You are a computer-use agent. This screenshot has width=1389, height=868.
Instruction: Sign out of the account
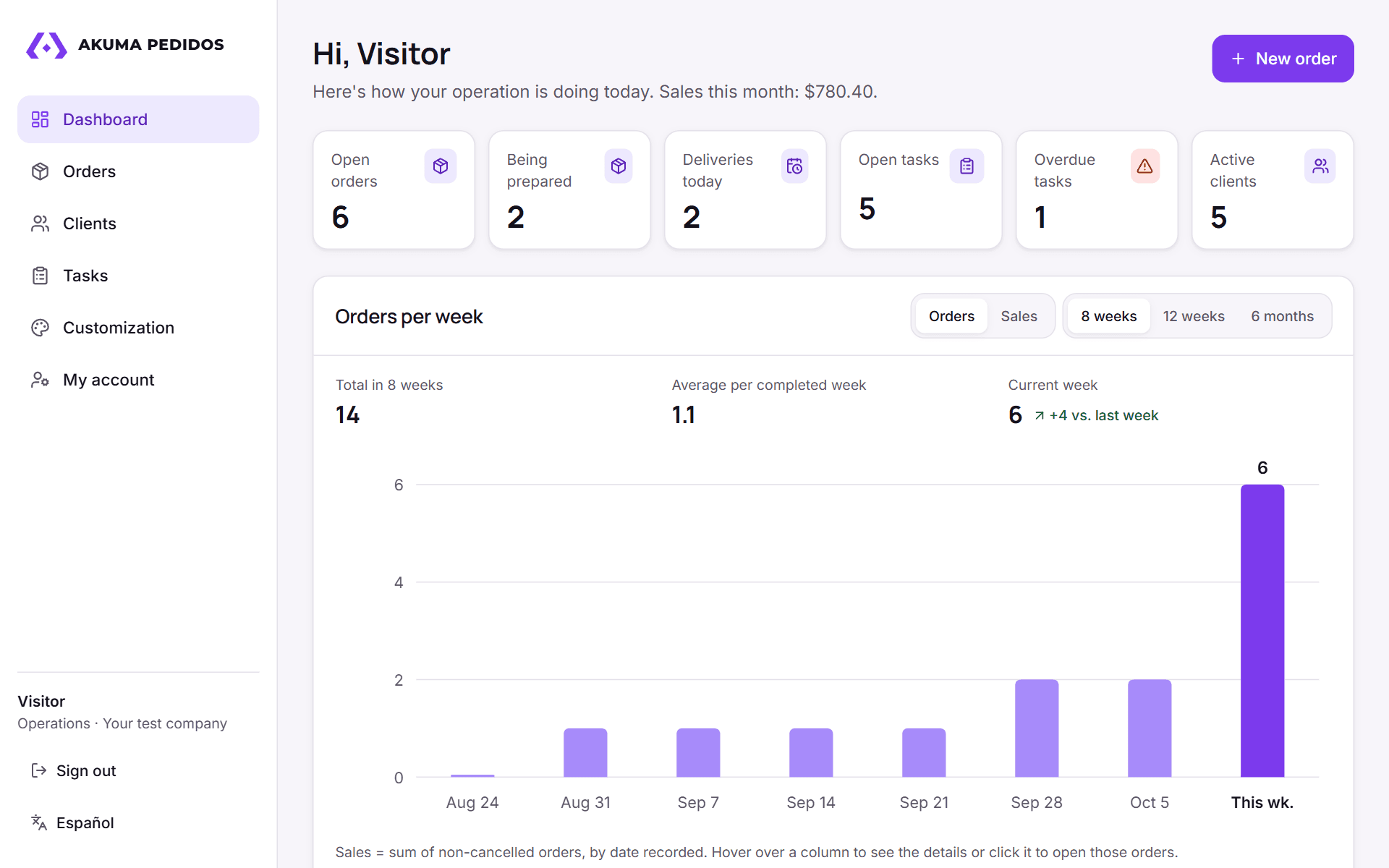coord(138,770)
